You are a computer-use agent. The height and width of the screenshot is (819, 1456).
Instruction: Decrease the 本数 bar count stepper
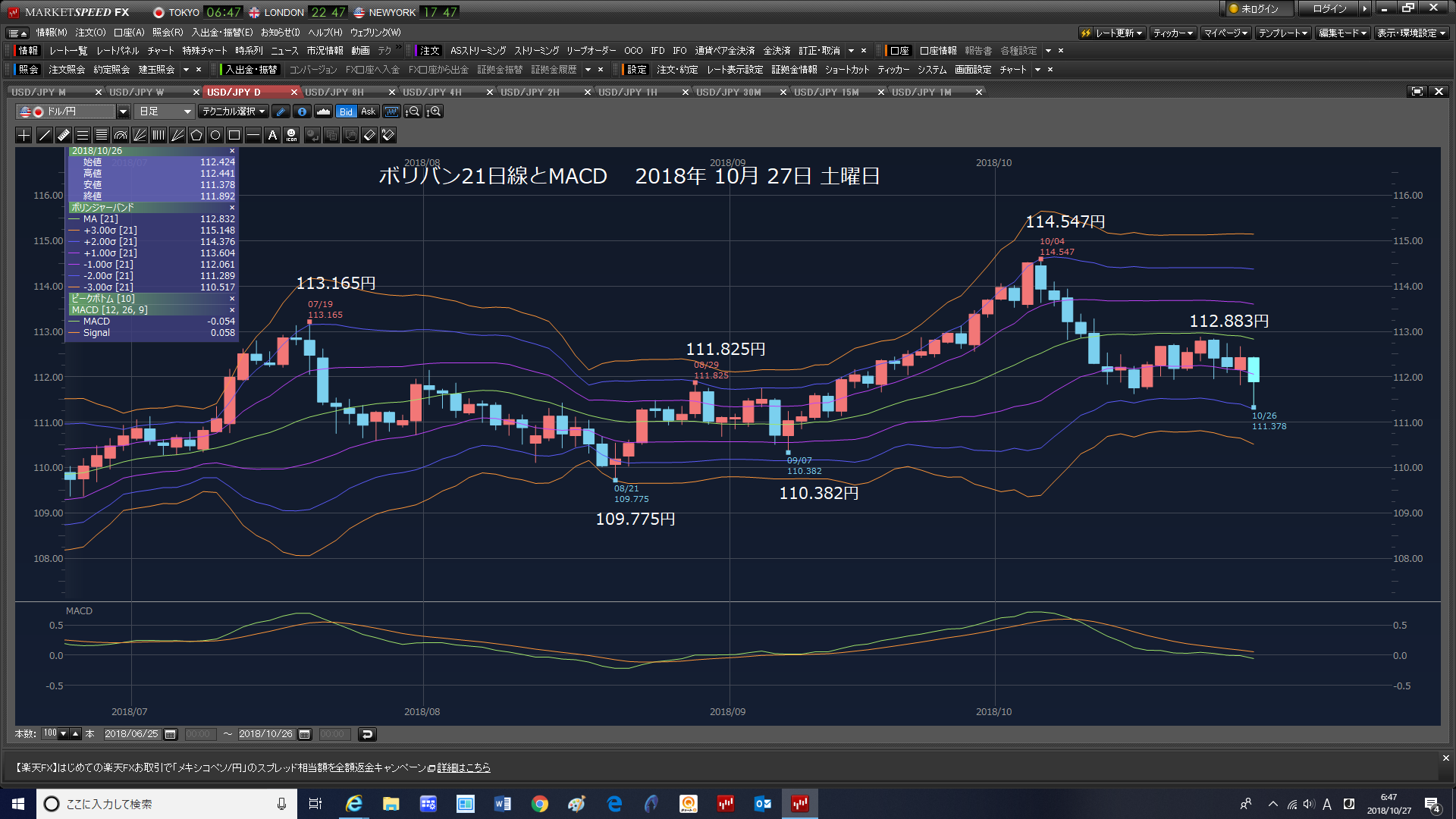(x=64, y=734)
